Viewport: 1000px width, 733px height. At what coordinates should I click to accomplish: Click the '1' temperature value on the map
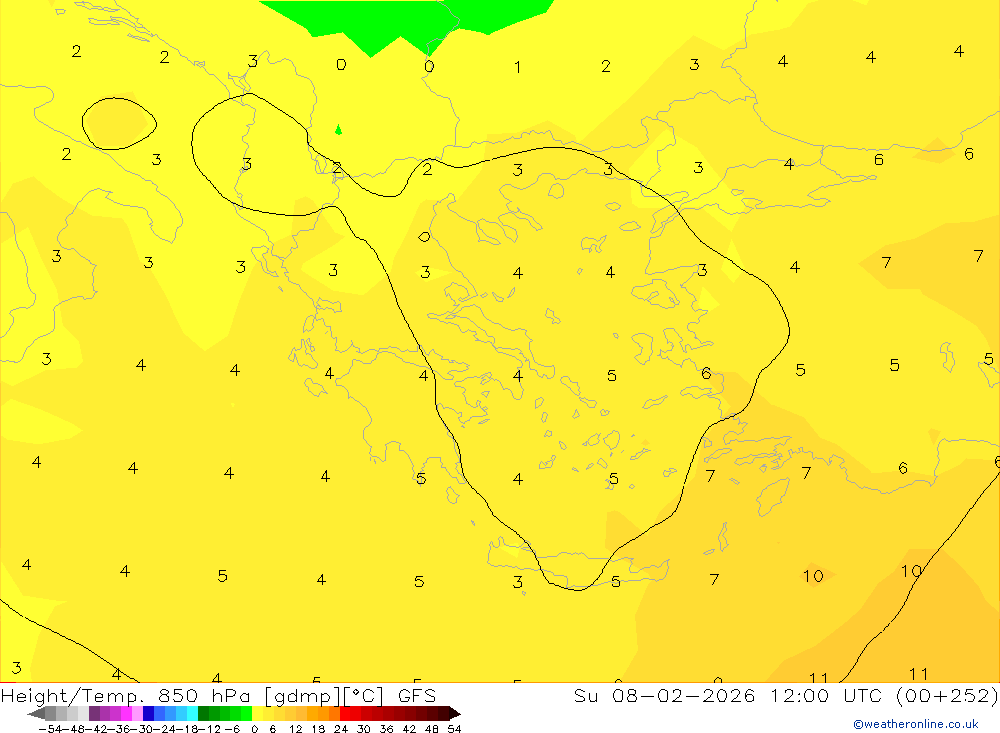point(518,67)
